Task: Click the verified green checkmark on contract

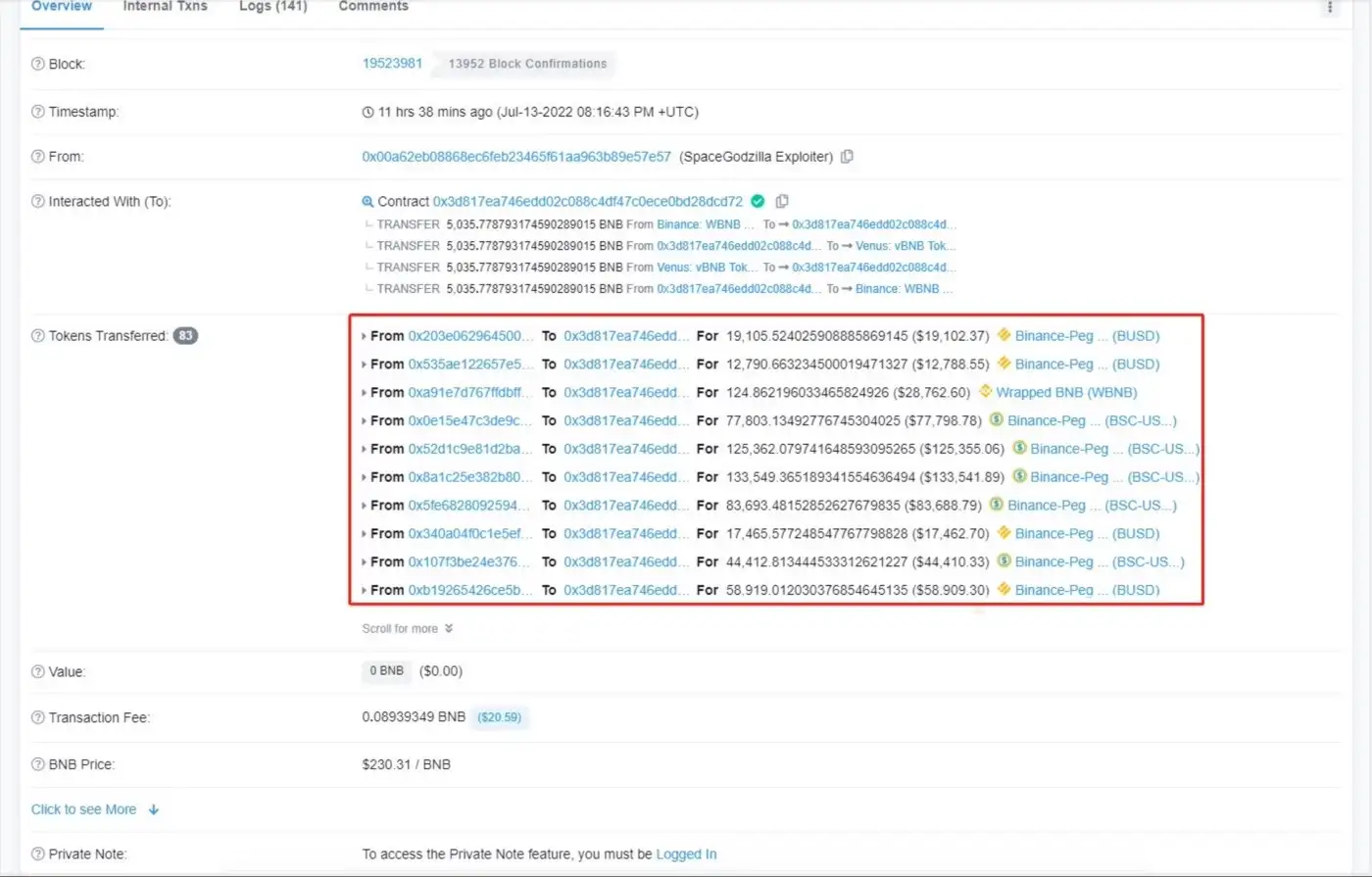Action: (758, 201)
